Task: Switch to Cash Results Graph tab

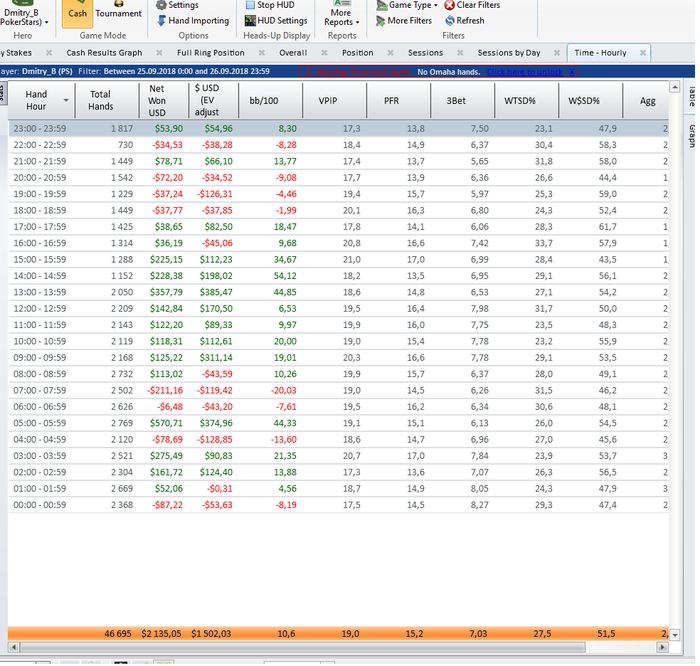Action: pyautogui.click(x=104, y=52)
